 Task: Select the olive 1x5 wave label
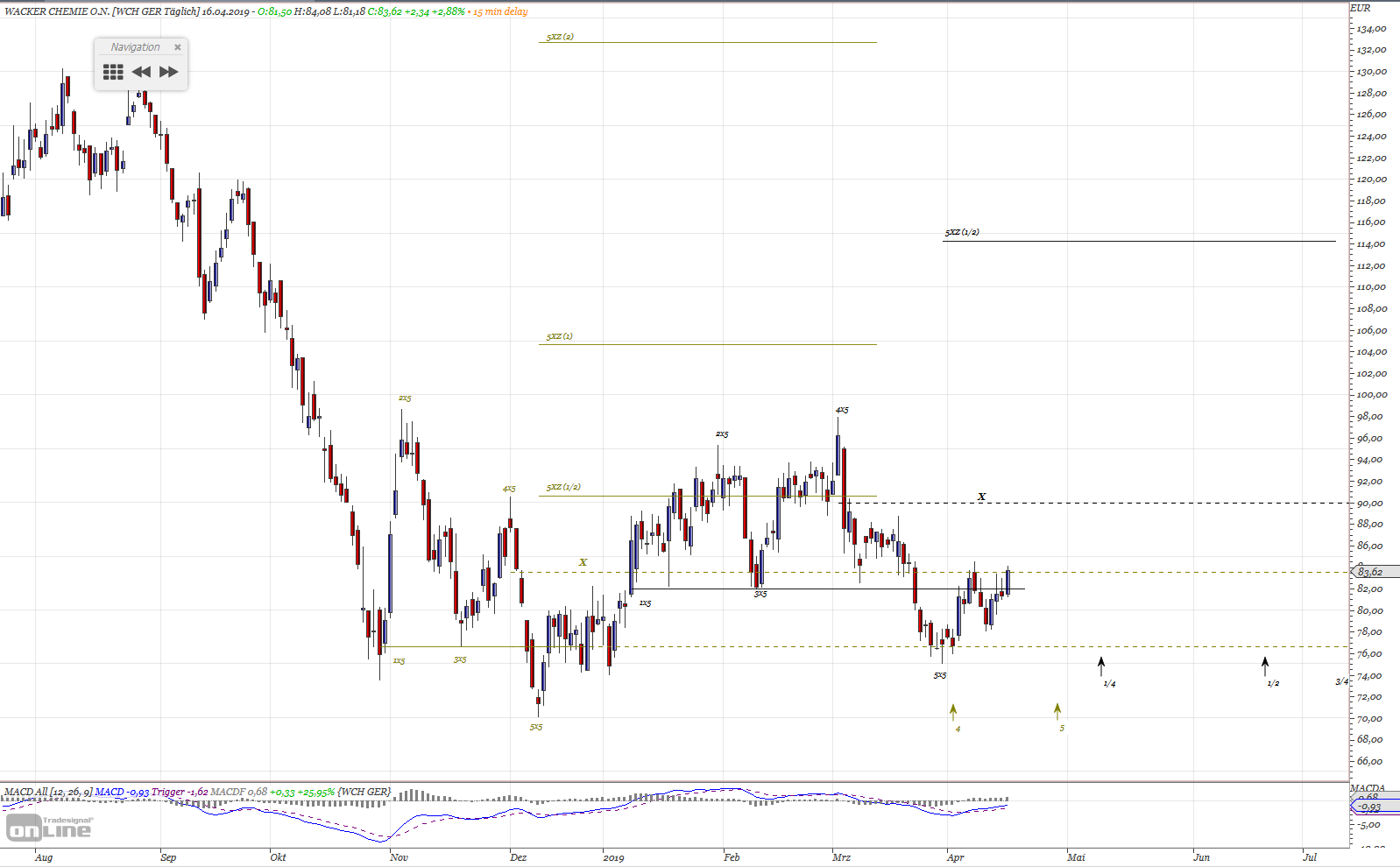[x=399, y=661]
